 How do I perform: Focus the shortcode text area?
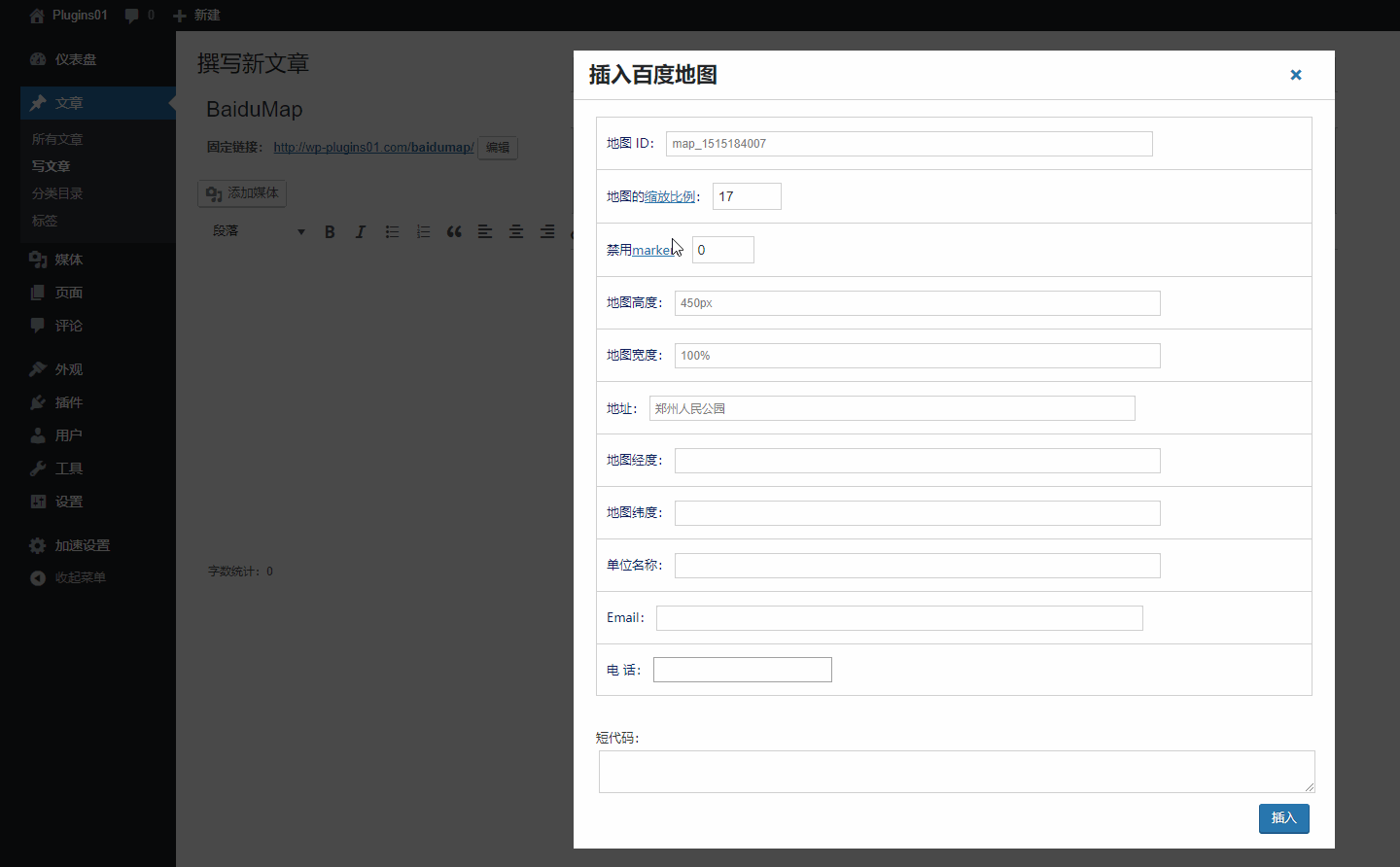tap(956, 772)
